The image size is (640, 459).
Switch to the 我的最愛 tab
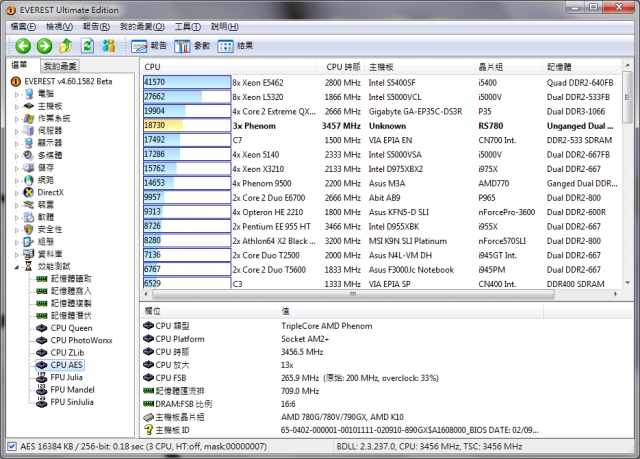[60, 66]
